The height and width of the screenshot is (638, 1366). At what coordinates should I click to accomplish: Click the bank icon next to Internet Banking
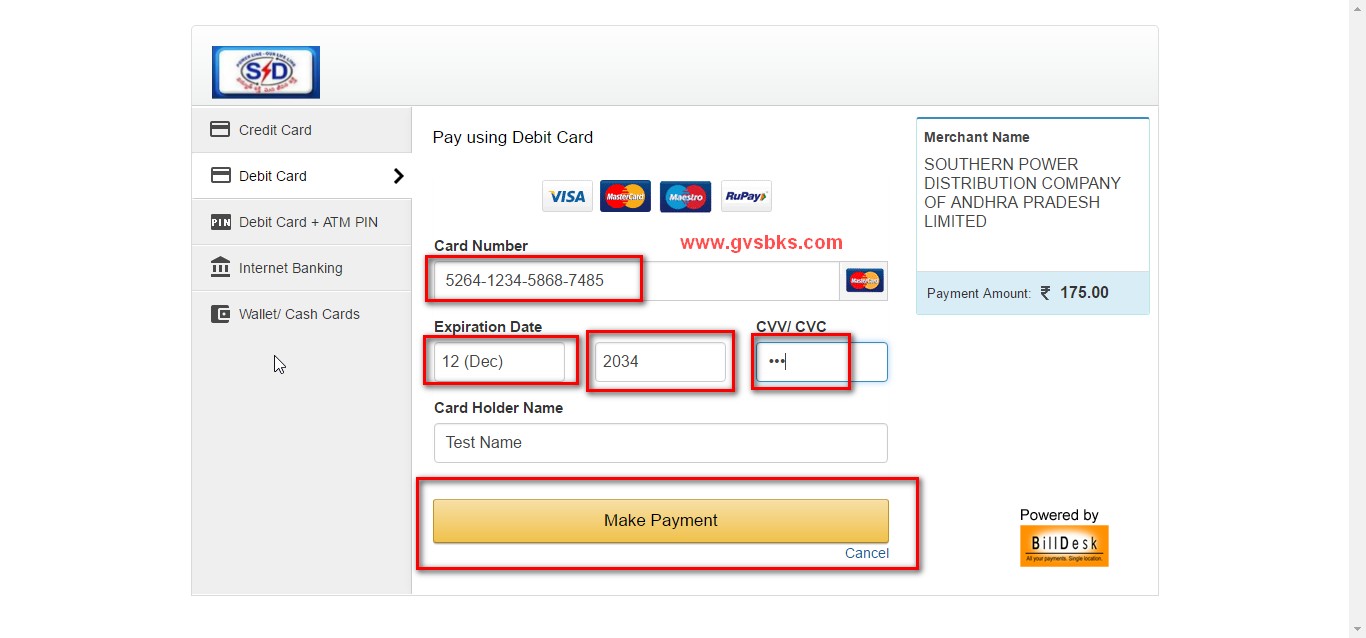[221, 267]
